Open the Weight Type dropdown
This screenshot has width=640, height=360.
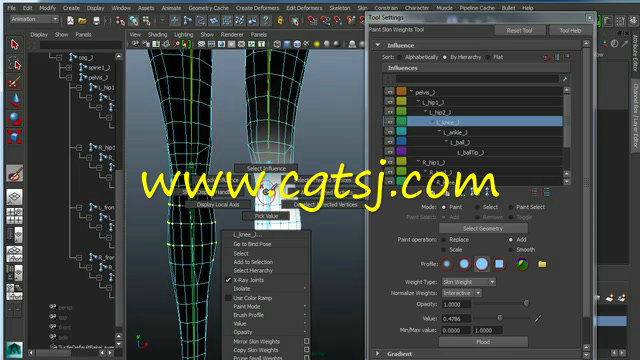[469, 282]
